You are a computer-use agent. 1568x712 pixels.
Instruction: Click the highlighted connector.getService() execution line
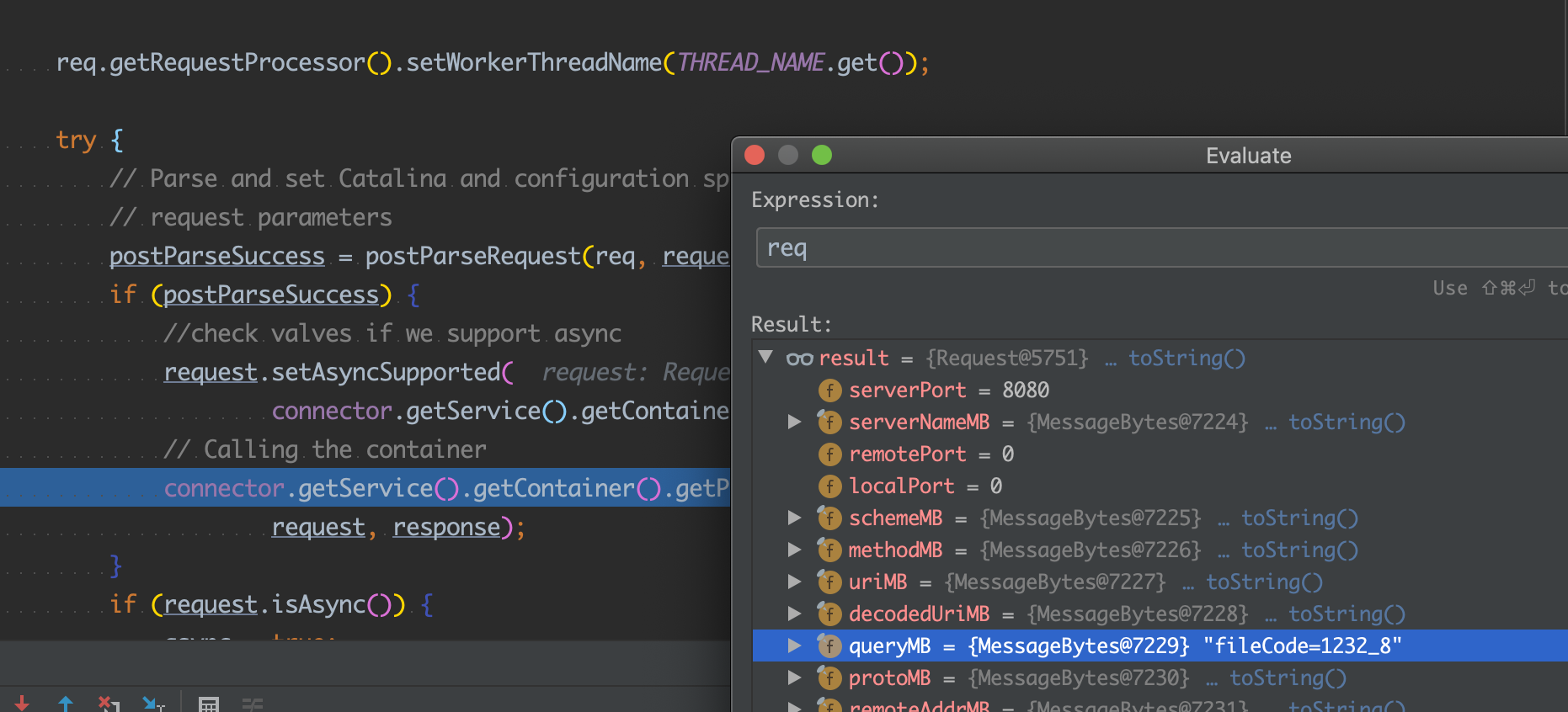point(365,488)
